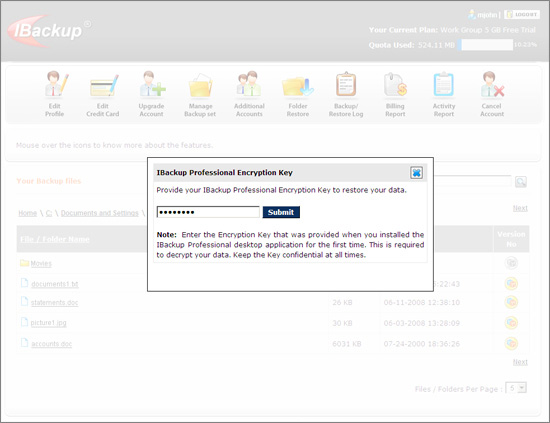The height and width of the screenshot is (423, 550).
Task: Open the Activity Report icon
Action: tap(443, 84)
